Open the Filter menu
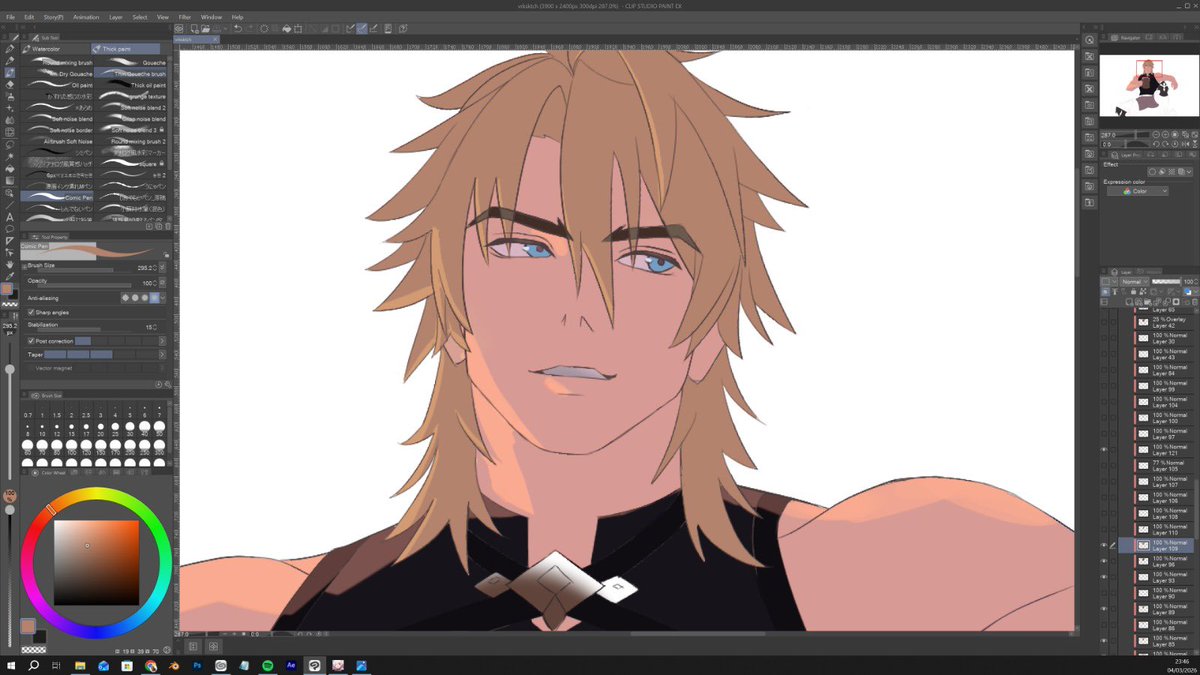The width and height of the screenshot is (1200, 675). point(185,16)
